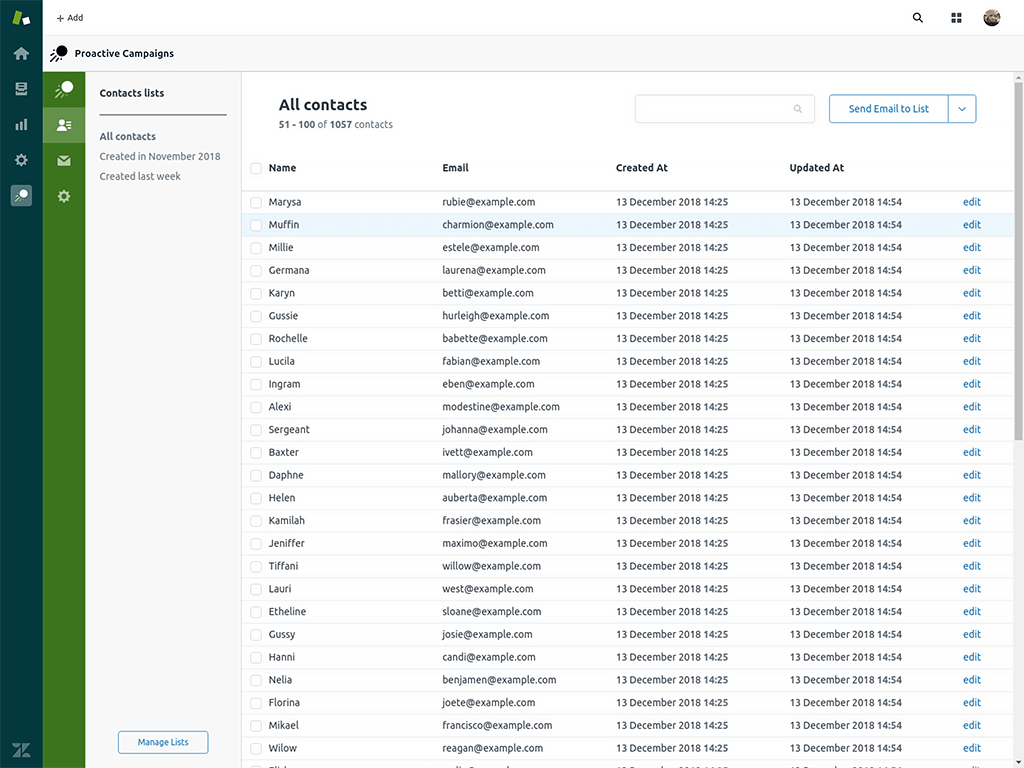Expand the Send Email to List dropdown arrow
The width and height of the screenshot is (1024, 768).
coord(962,109)
